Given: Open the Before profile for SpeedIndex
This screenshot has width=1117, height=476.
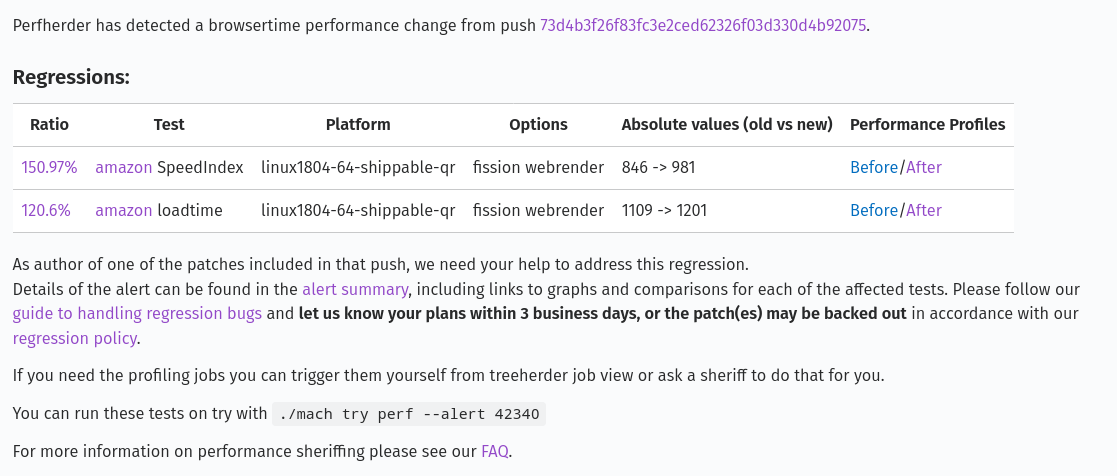Looking at the screenshot, I should pos(873,168).
